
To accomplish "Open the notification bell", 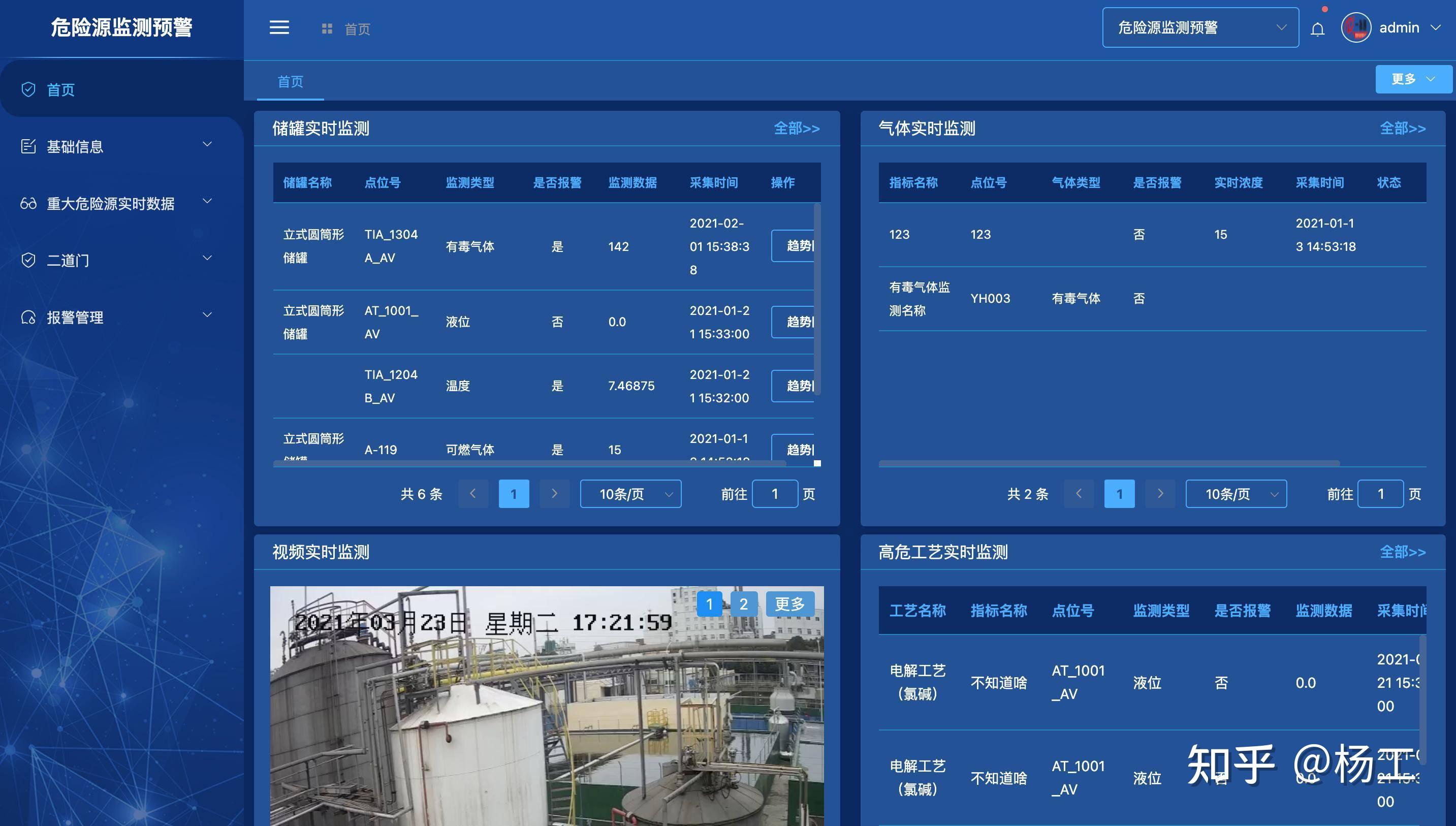I will pos(1318,29).
